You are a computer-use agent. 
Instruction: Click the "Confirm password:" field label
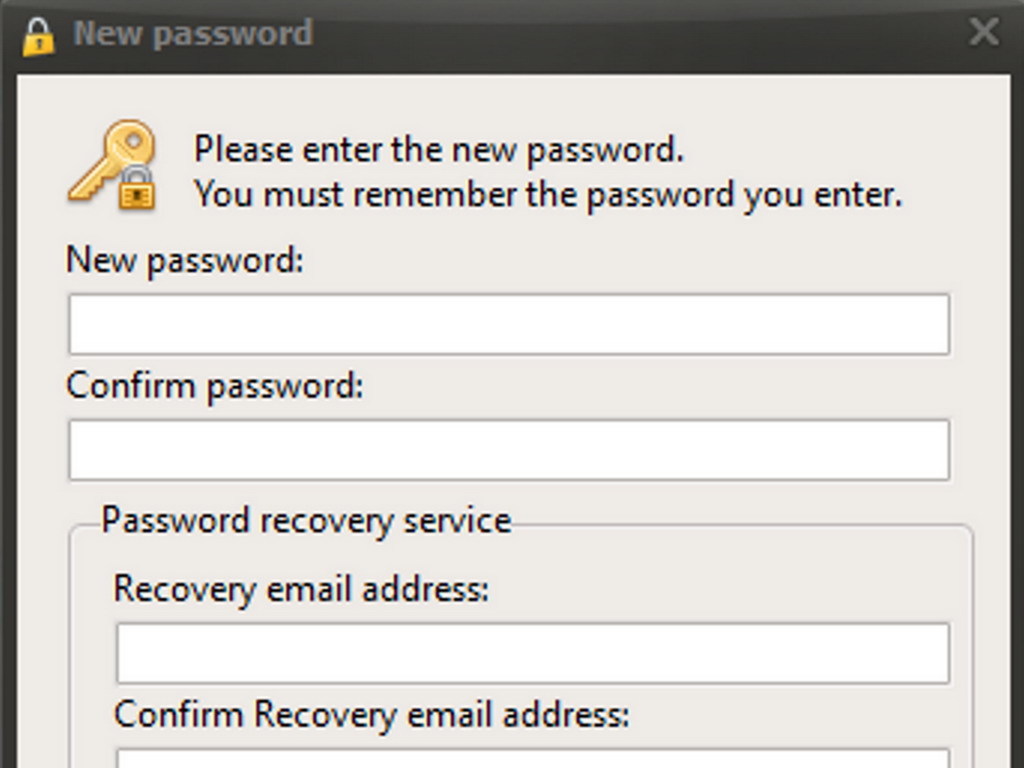(215, 386)
